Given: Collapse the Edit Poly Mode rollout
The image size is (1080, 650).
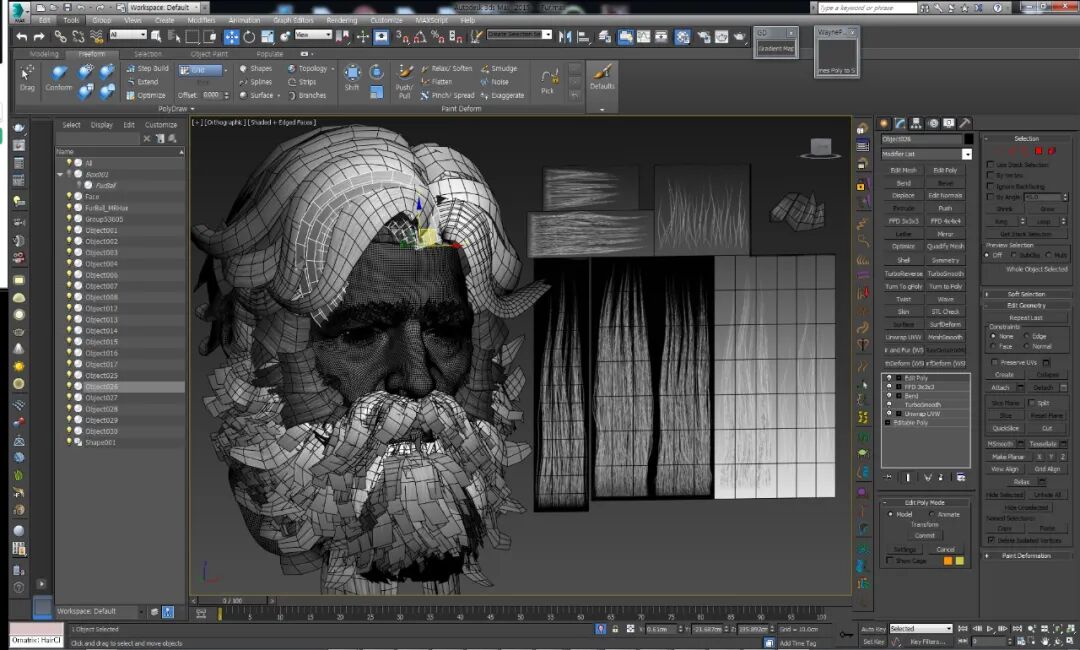Looking at the screenshot, I should coord(925,503).
